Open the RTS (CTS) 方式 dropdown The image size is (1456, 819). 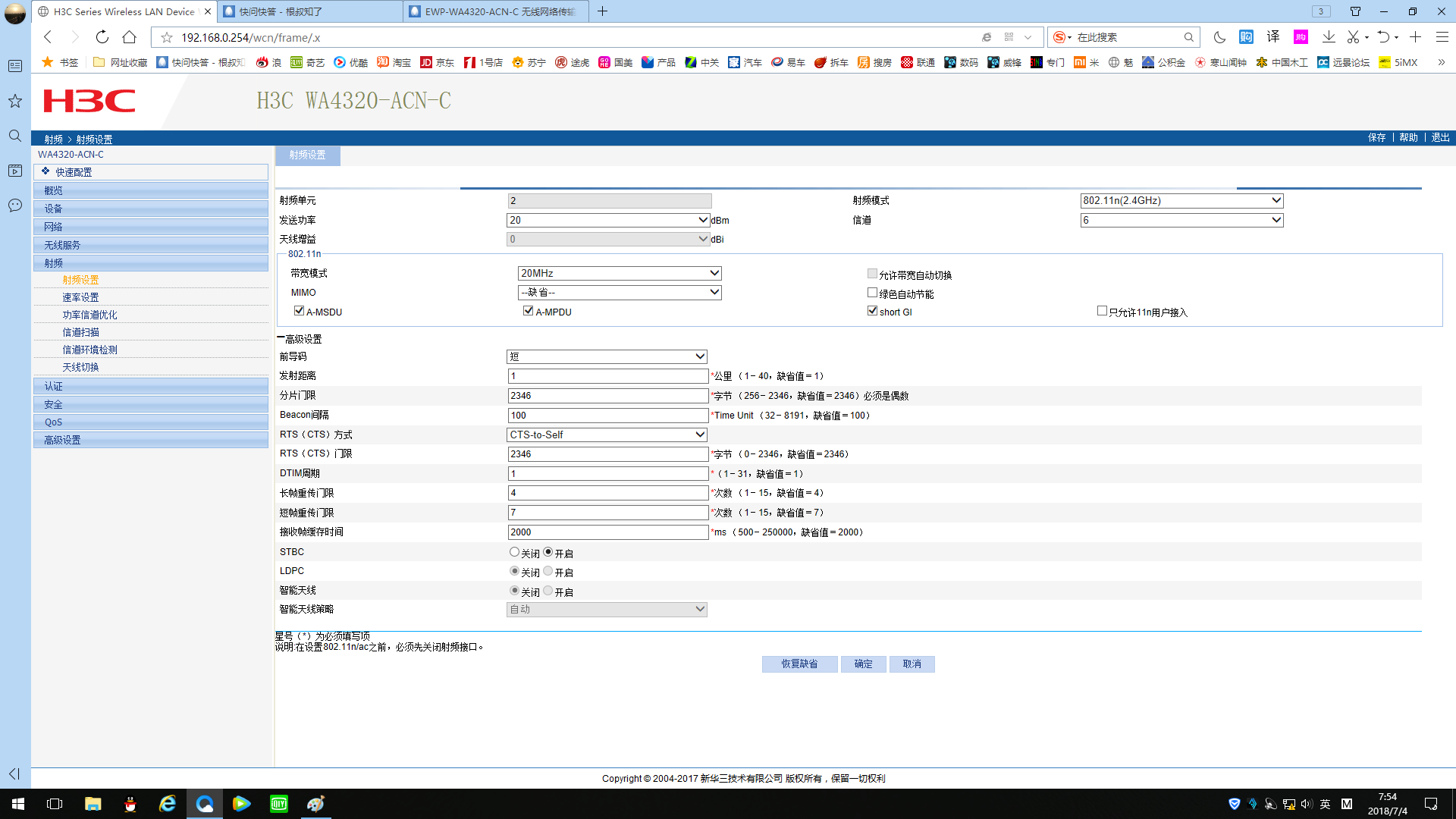click(x=606, y=435)
